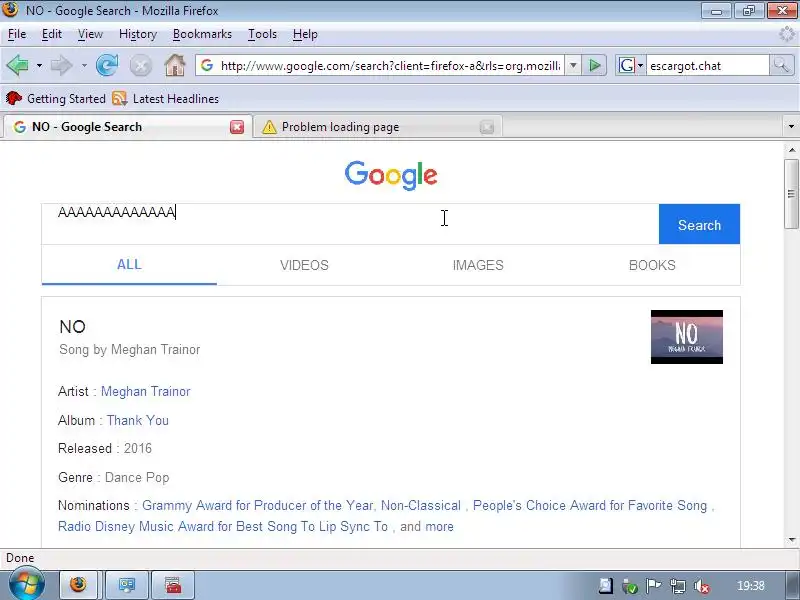
Task: Click the Windows Start orb
Action: point(26,584)
